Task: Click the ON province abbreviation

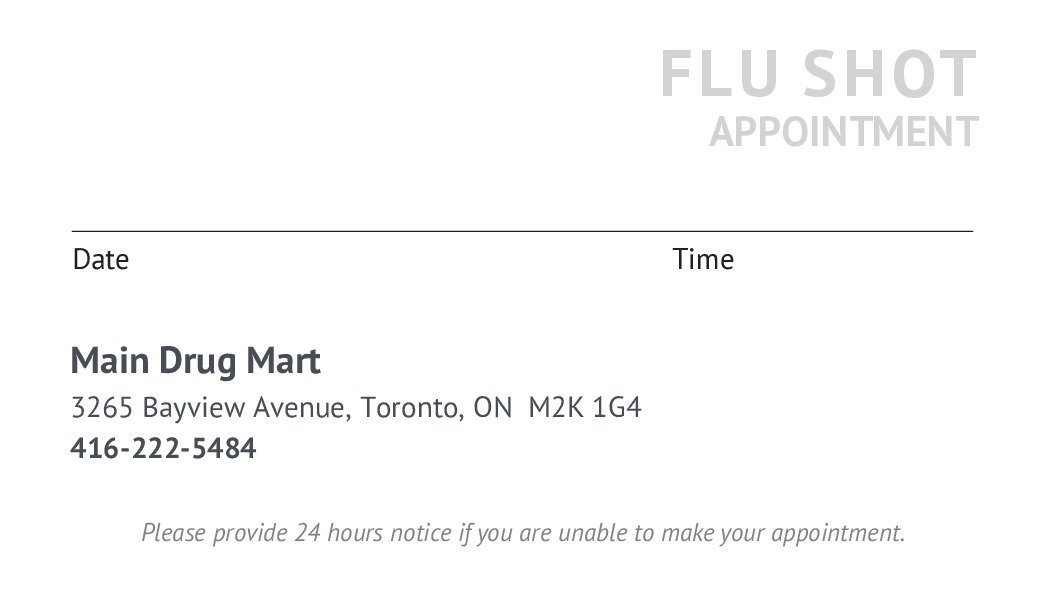Action: click(x=492, y=408)
